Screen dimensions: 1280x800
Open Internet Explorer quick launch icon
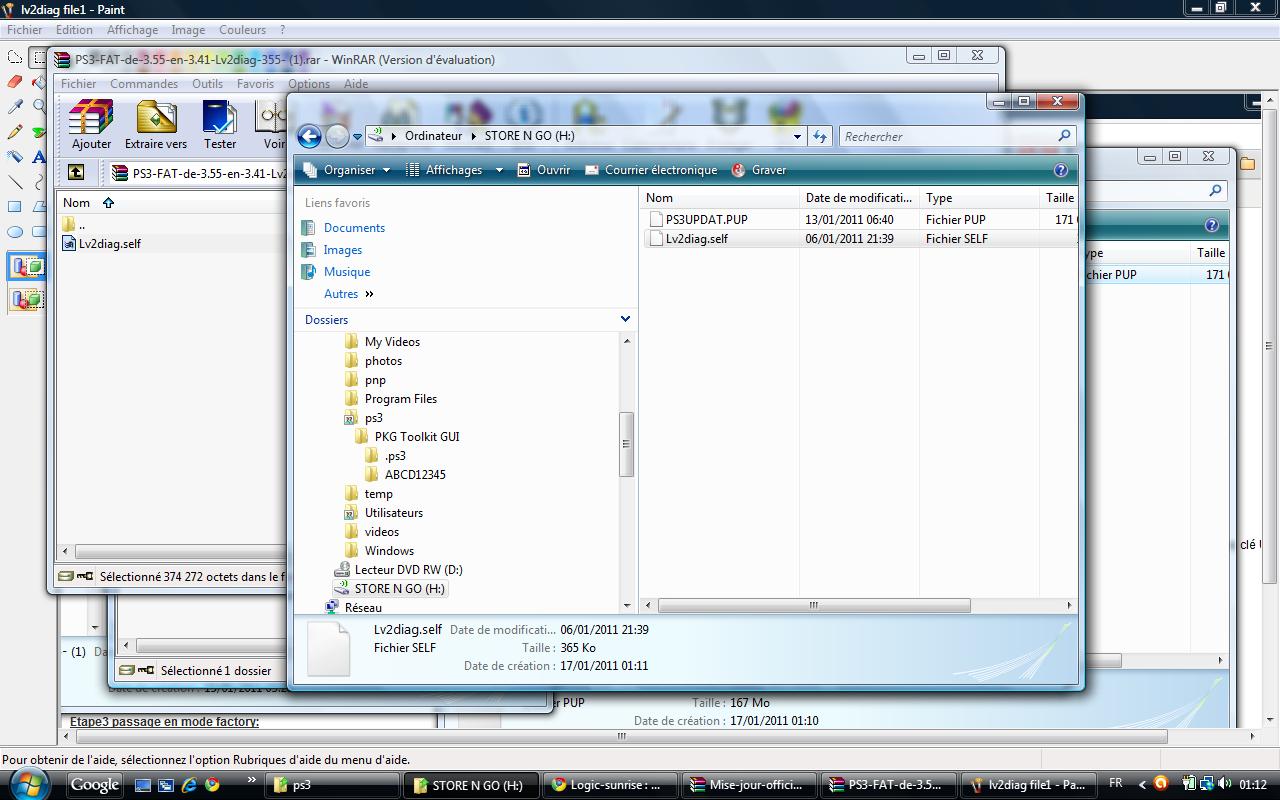[x=188, y=785]
